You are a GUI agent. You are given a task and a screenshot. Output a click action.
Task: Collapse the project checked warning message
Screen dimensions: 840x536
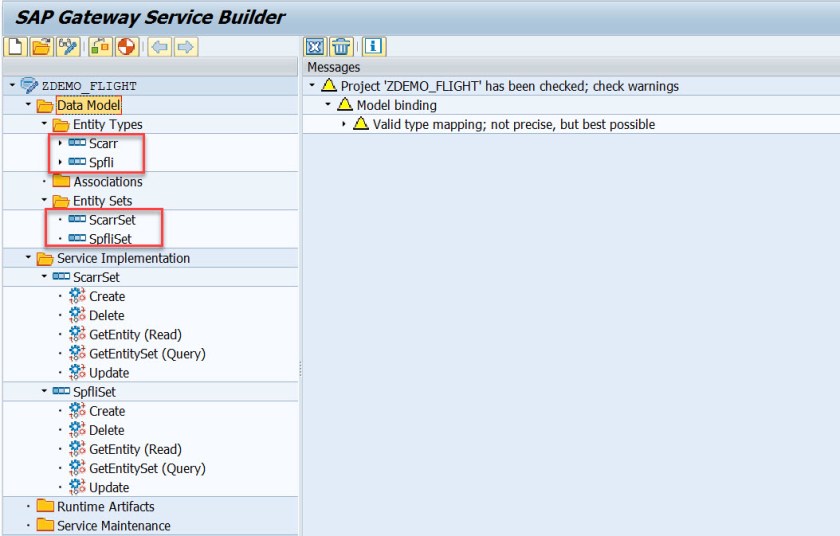312,85
